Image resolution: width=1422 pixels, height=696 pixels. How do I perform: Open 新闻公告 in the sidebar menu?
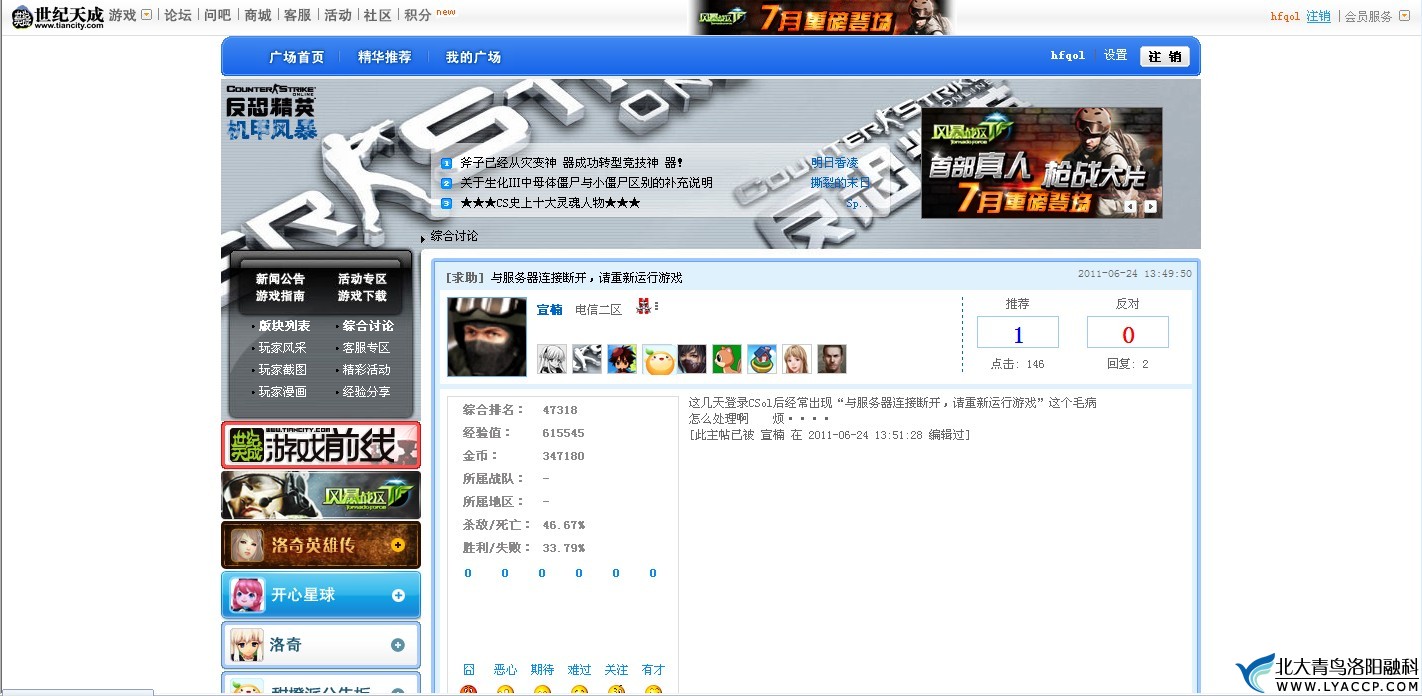280,279
